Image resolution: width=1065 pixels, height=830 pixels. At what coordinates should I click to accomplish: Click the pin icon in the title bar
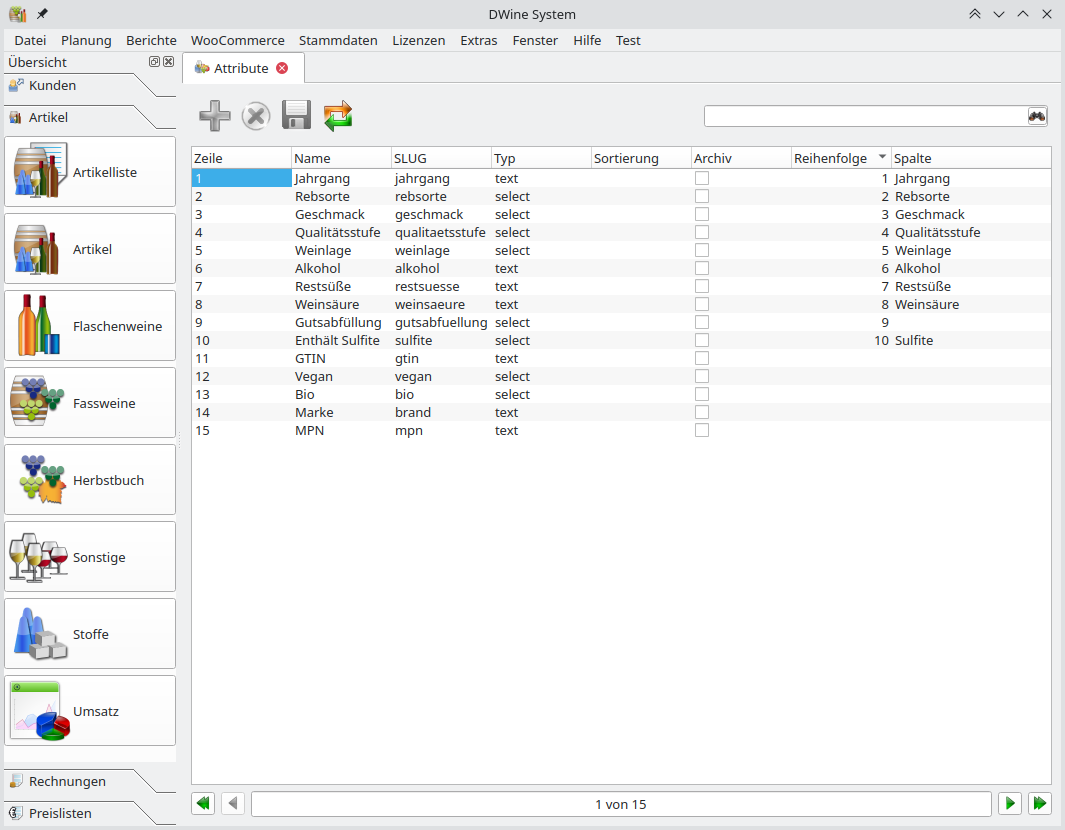(42, 14)
